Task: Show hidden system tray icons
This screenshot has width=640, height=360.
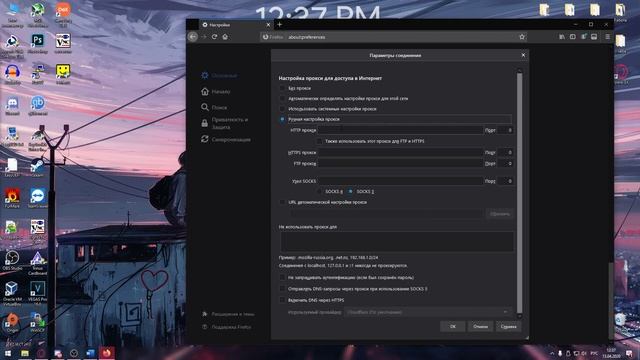Action: (x=552, y=353)
